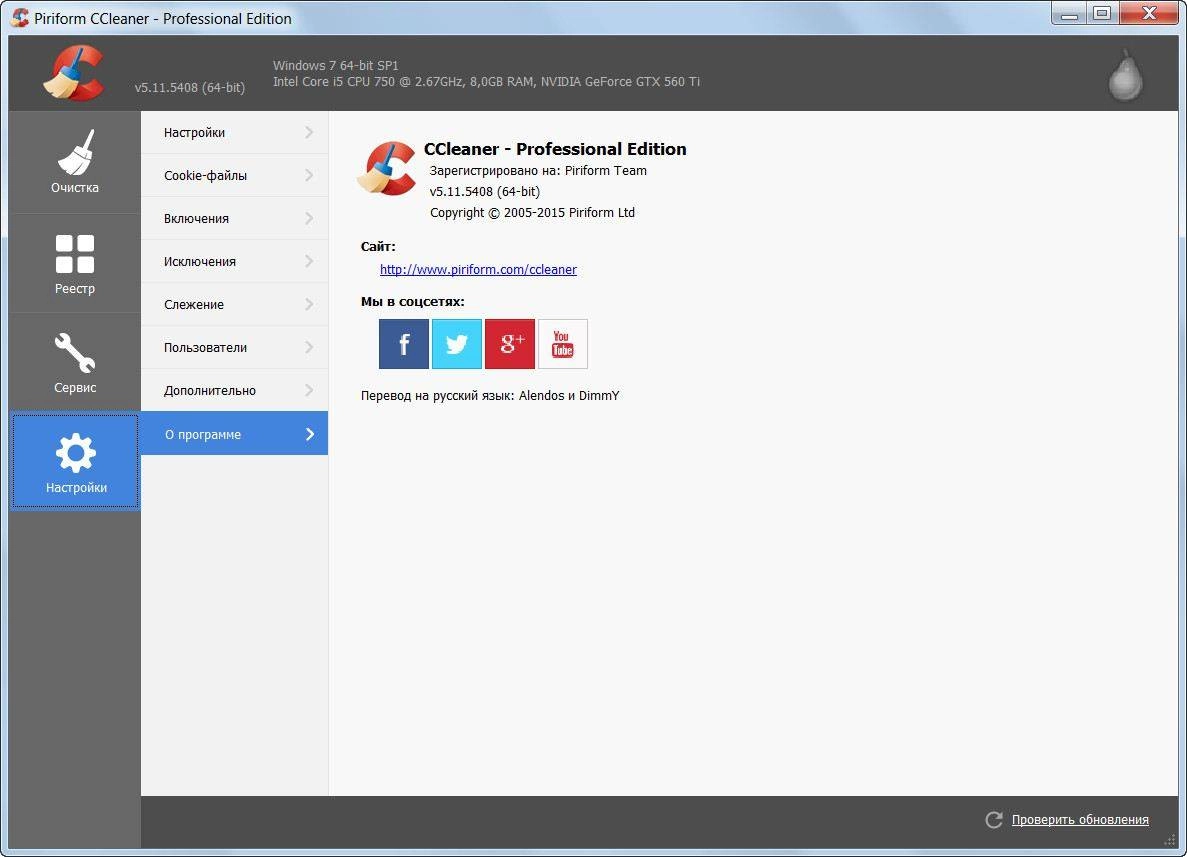Open the Реестр registry section
This screenshot has height=857, width=1187.
pos(75,263)
